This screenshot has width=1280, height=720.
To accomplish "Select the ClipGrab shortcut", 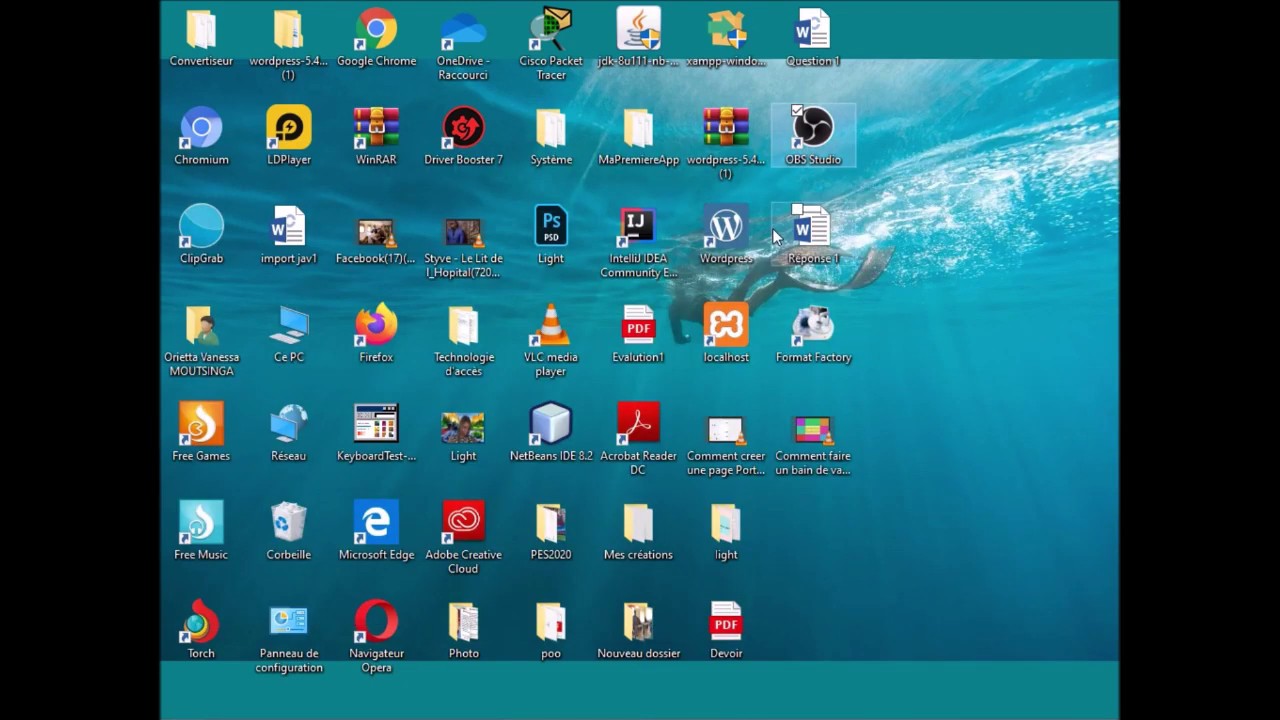I will [x=201, y=227].
